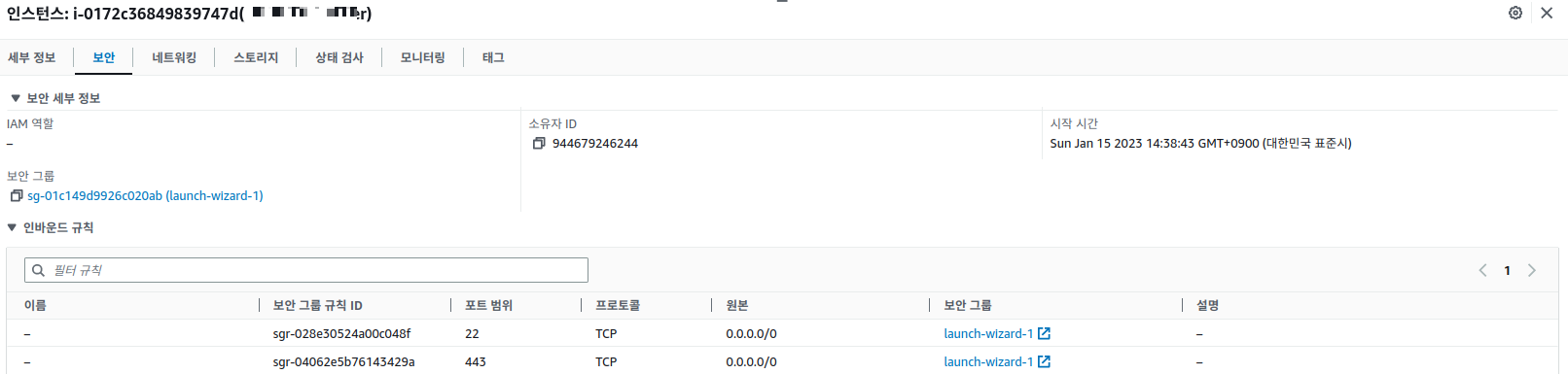Collapse the 보안 세부 정보 section

(16, 98)
